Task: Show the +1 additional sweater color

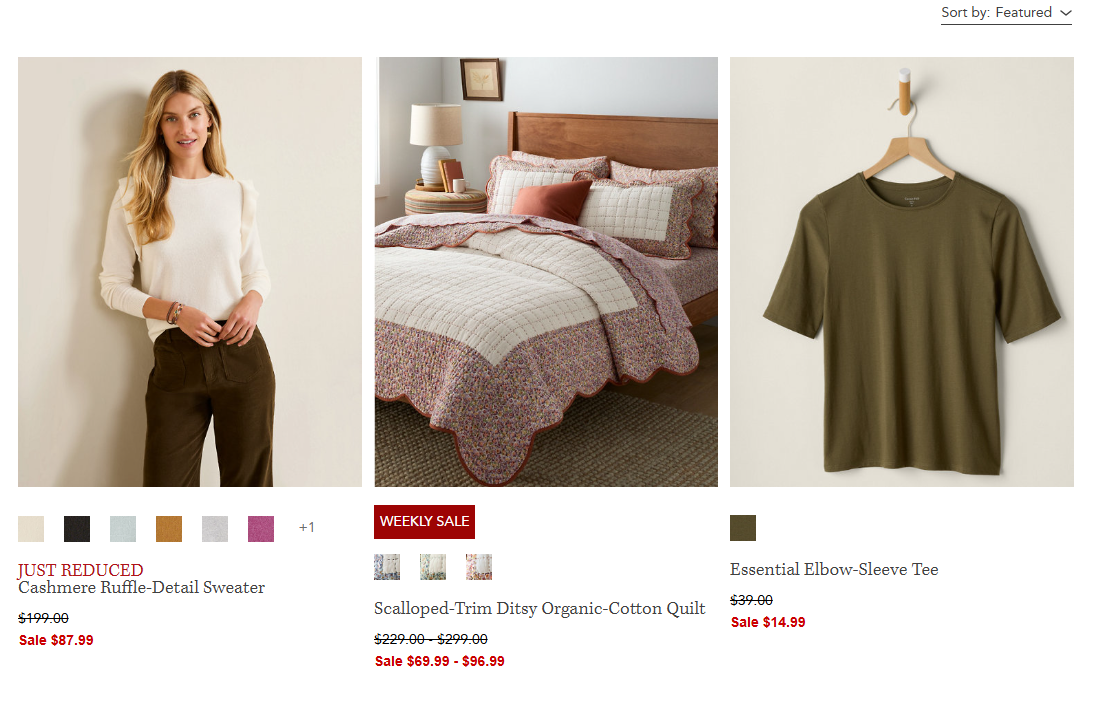Action: [306, 528]
